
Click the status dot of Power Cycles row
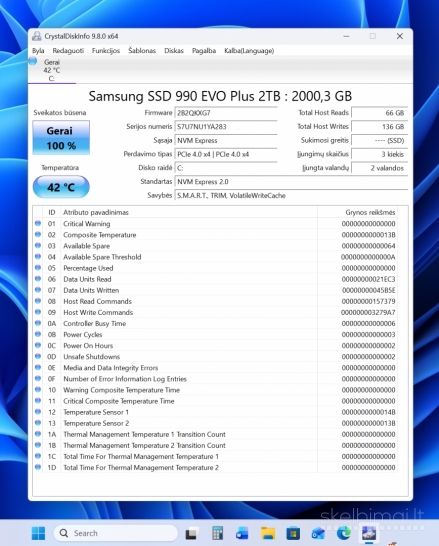38,334
